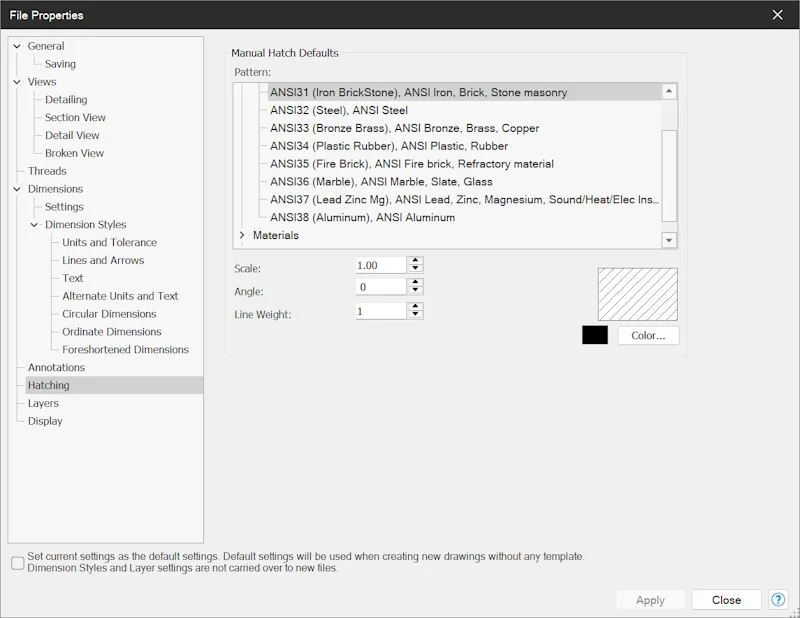
Task: Expand the Materials pattern group
Action: coord(242,235)
